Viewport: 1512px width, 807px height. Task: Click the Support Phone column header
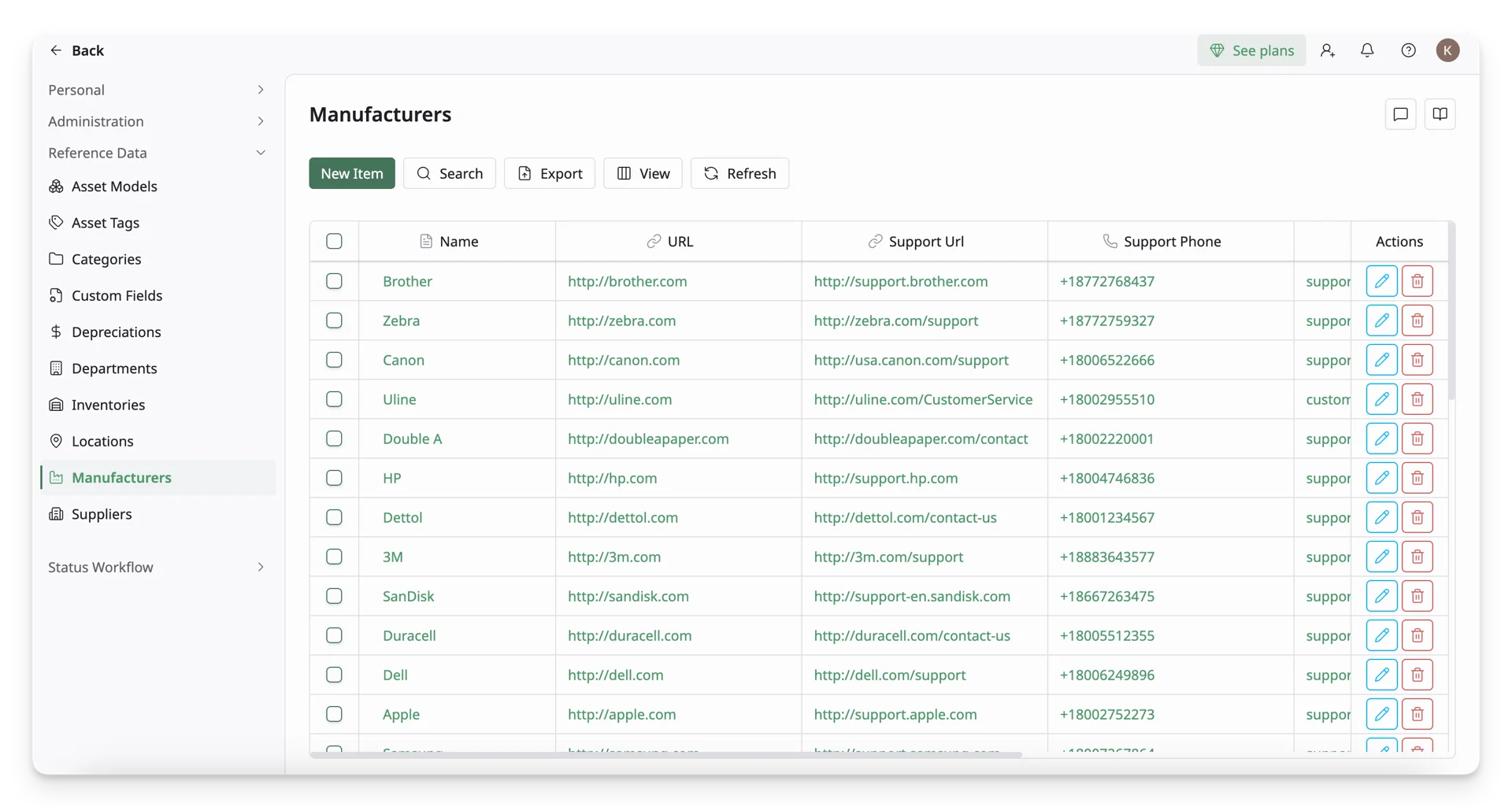1171,241
